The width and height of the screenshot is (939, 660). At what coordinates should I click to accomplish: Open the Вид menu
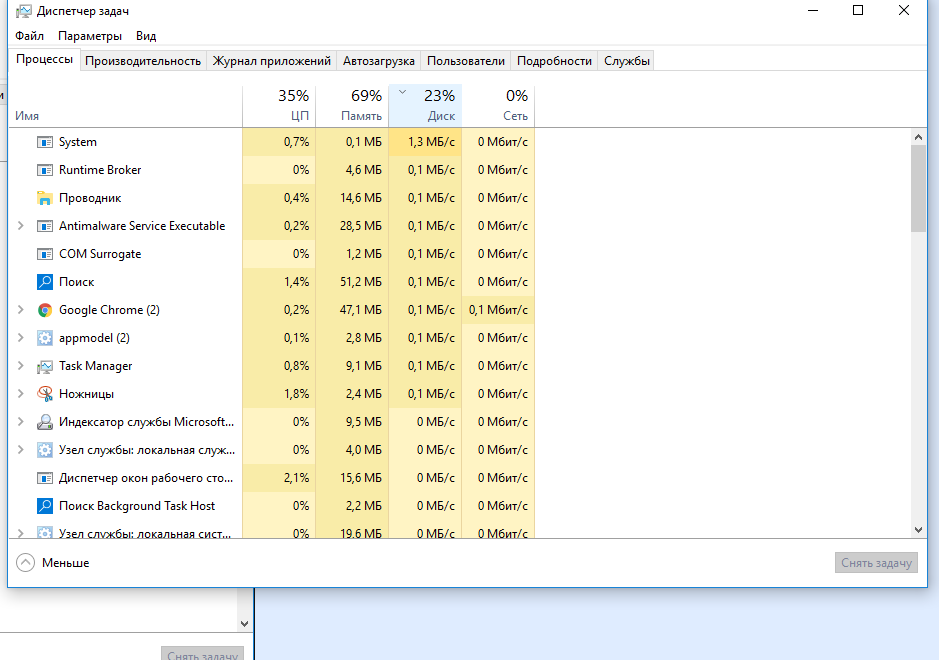[146, 36]
